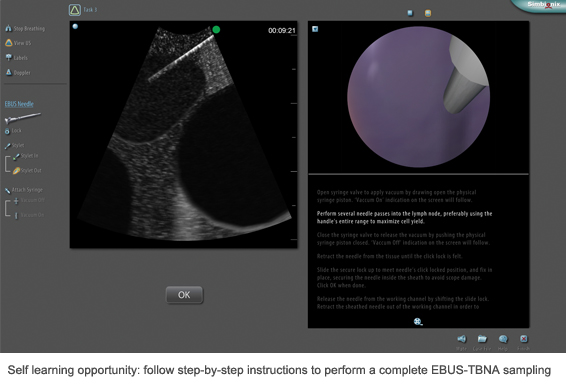Click the needle Lock icon

(7, 131)
